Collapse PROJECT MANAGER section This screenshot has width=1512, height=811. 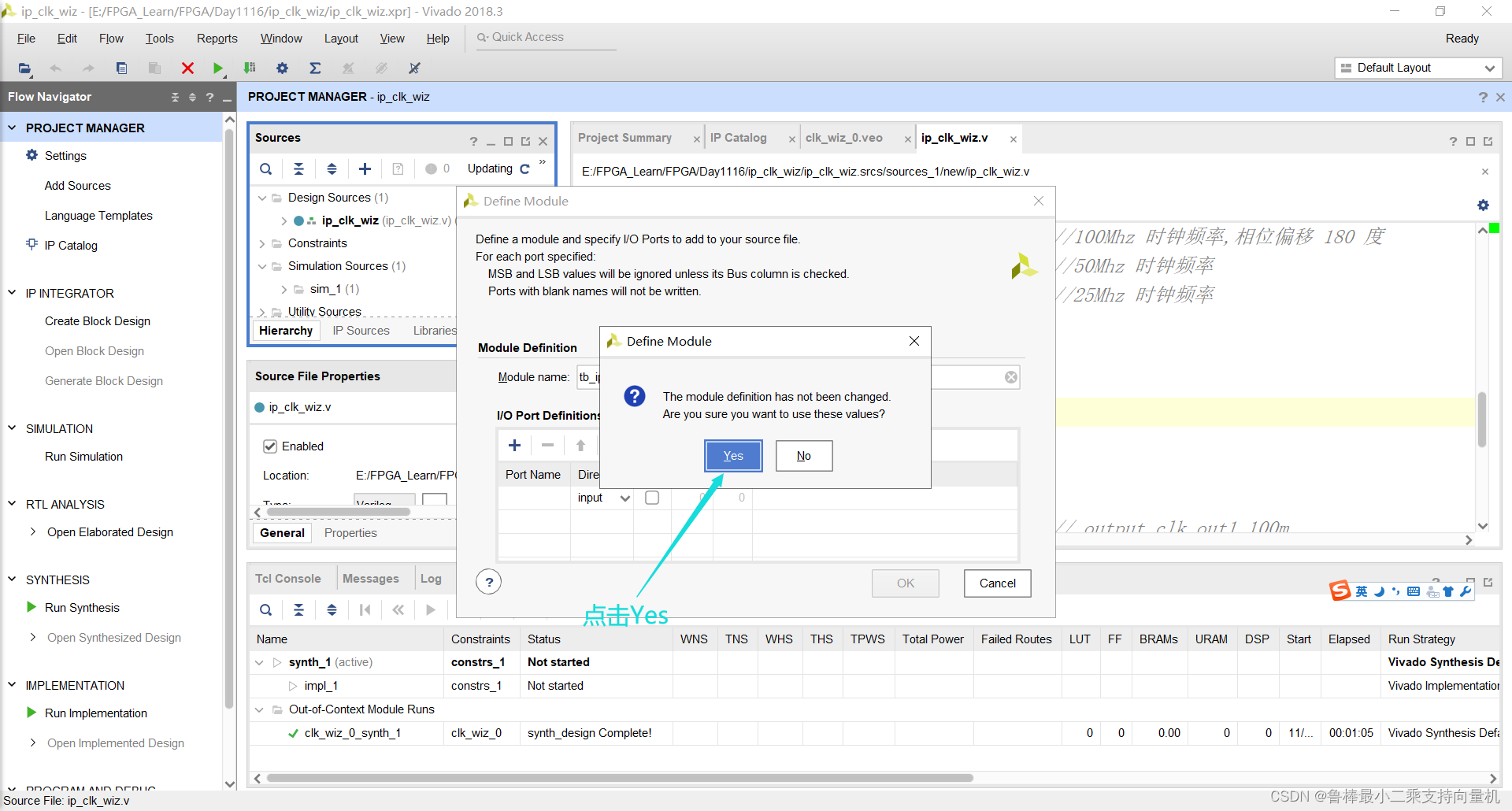pos(12,128)
